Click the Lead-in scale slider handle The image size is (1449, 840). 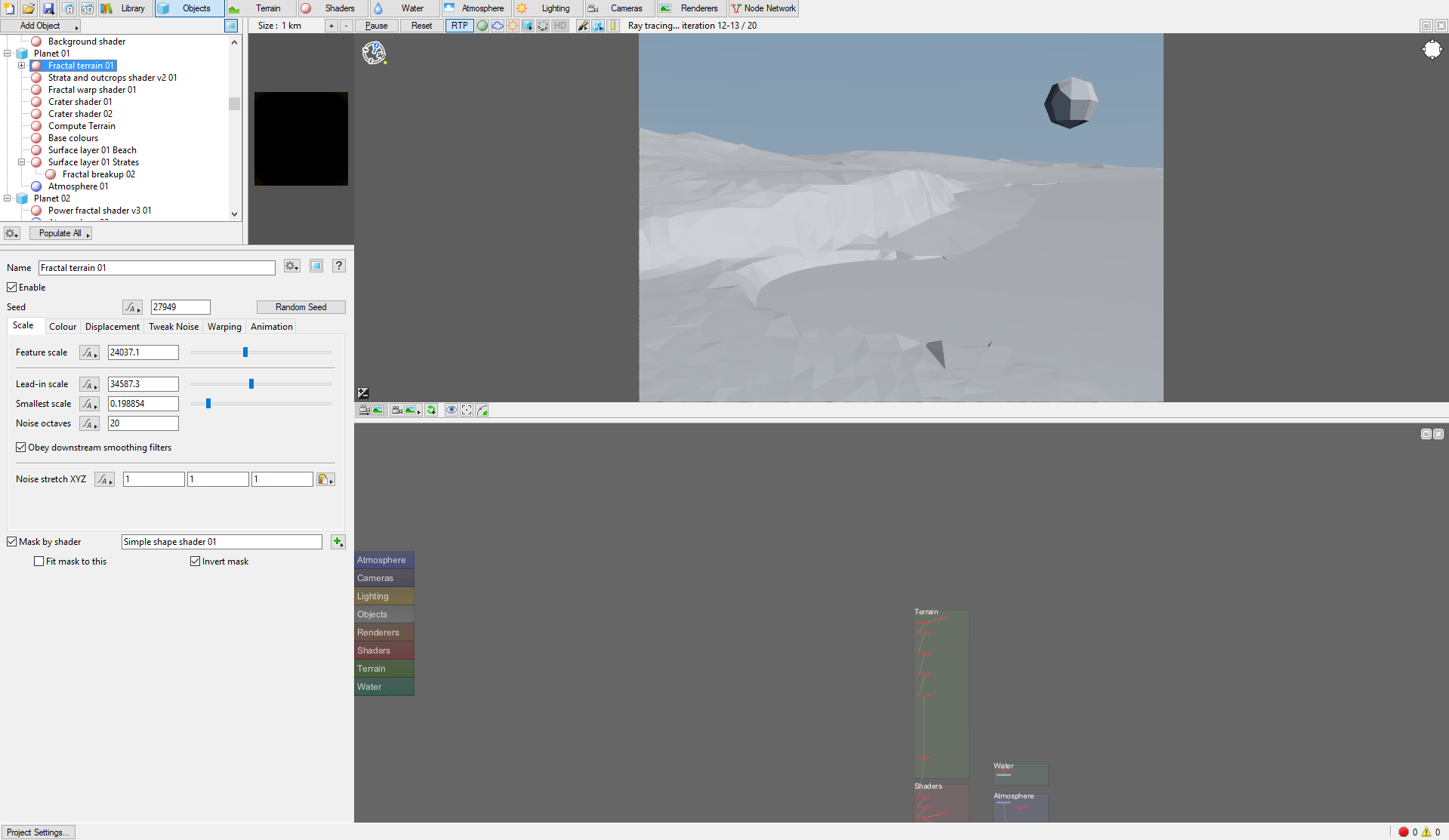tap(251, 384)
